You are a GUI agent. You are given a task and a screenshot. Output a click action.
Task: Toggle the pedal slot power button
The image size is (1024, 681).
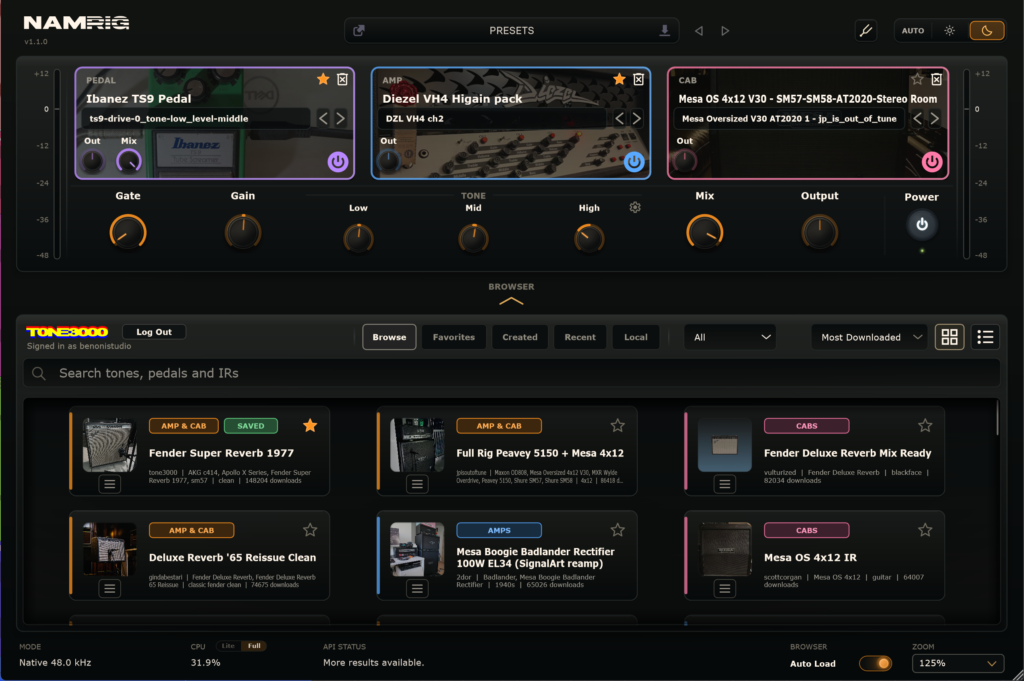coord(338,161)
